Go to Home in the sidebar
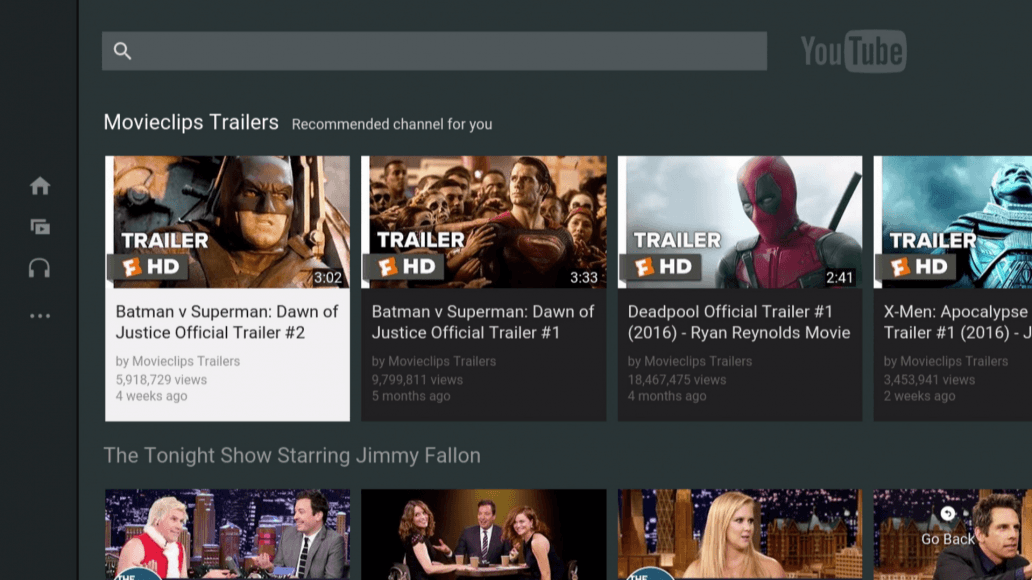 pyautogui.click(x=40, y=186)
